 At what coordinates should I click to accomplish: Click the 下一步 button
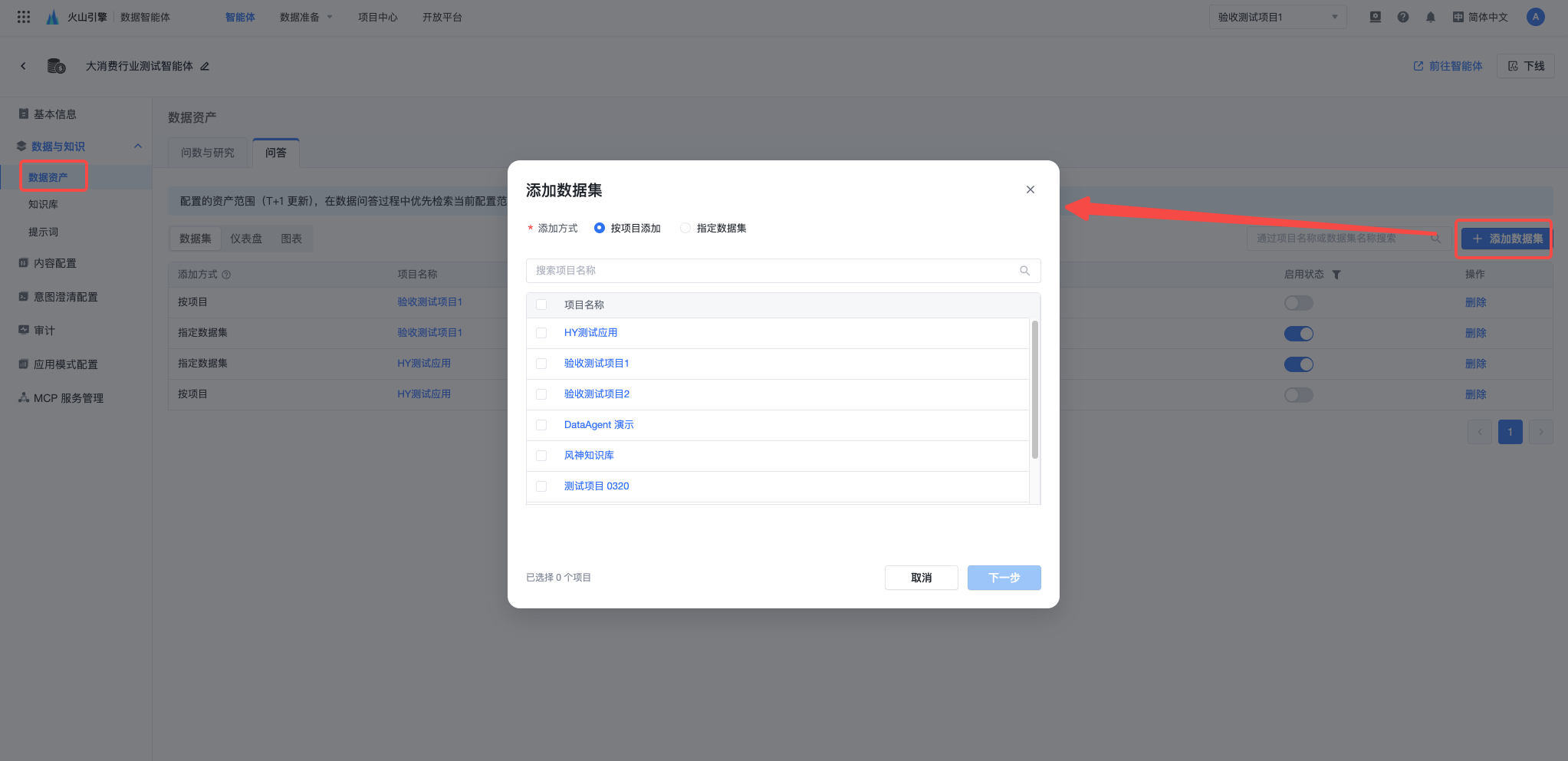coord(1004,578)
